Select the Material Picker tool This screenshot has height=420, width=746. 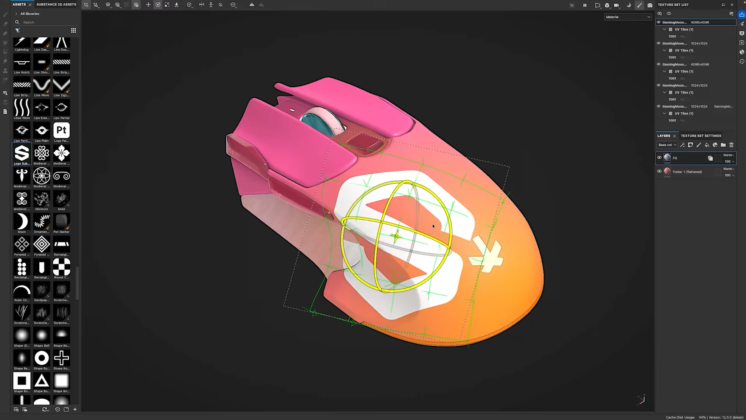coord(5,80)
